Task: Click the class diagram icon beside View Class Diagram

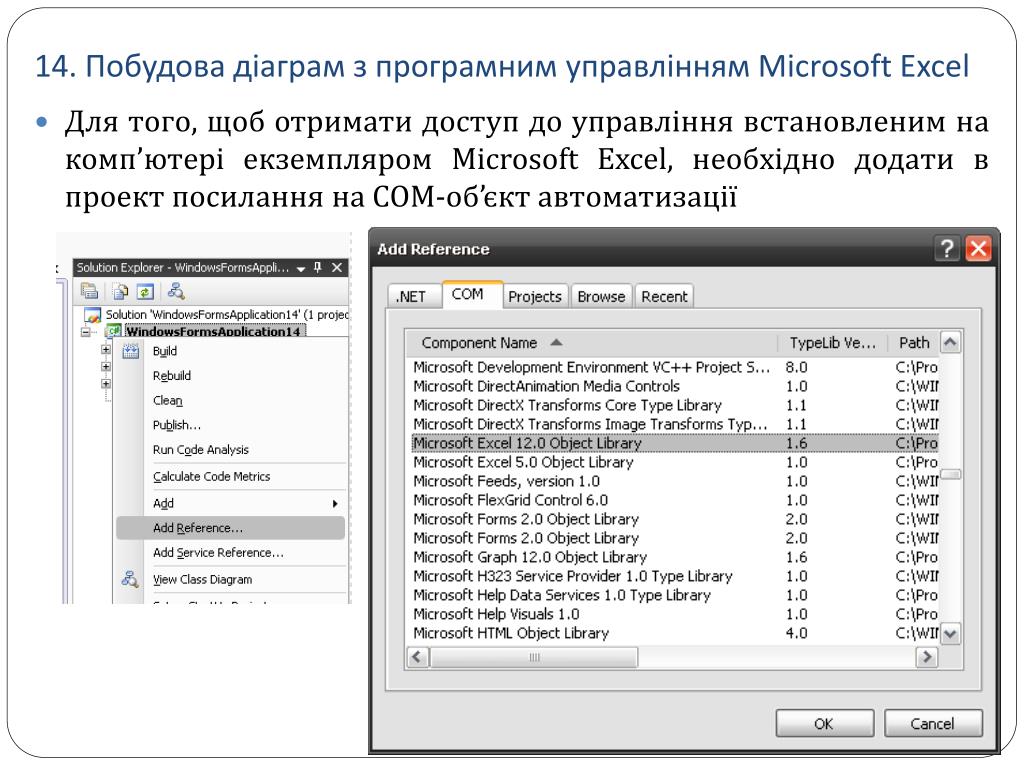Action: click(x=130, y=579)
